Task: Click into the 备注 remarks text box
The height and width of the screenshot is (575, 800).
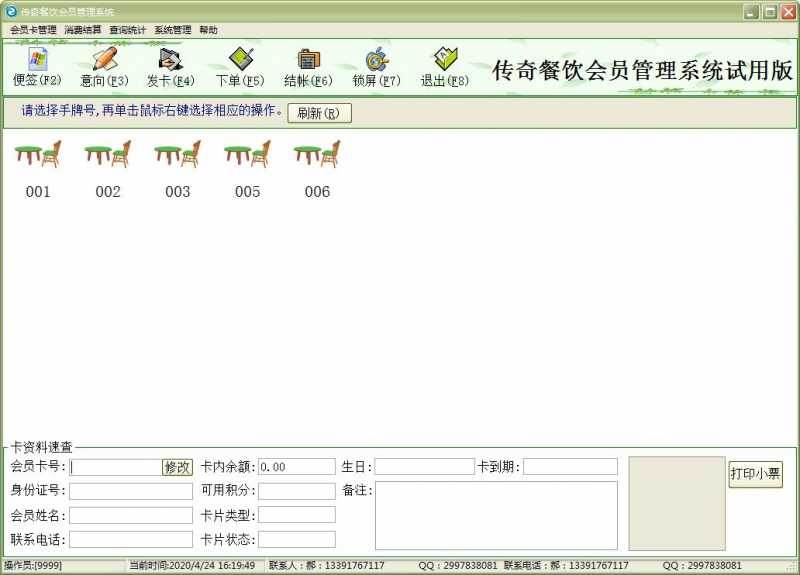Action: point(496,515)
